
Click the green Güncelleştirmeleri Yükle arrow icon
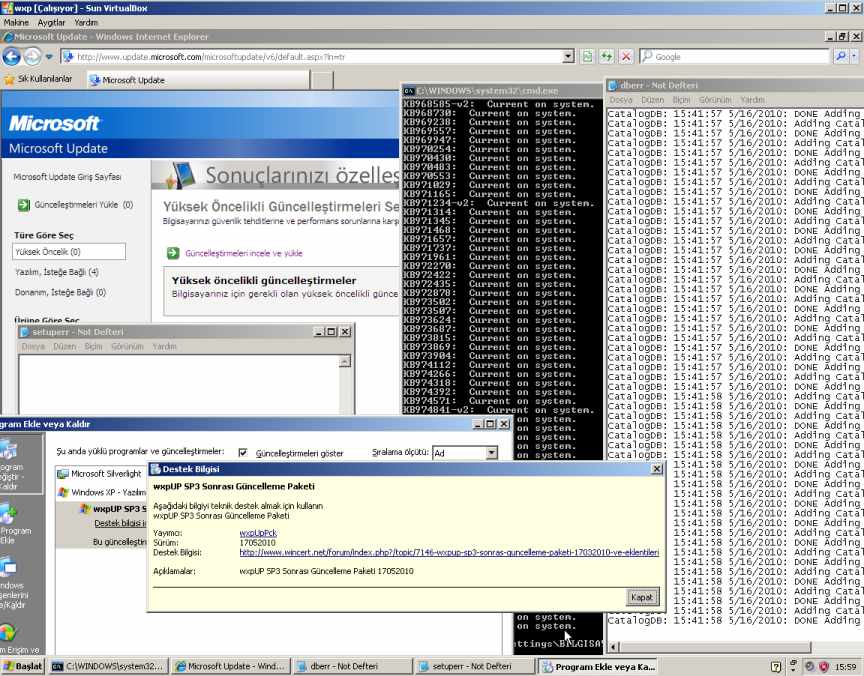24,205
